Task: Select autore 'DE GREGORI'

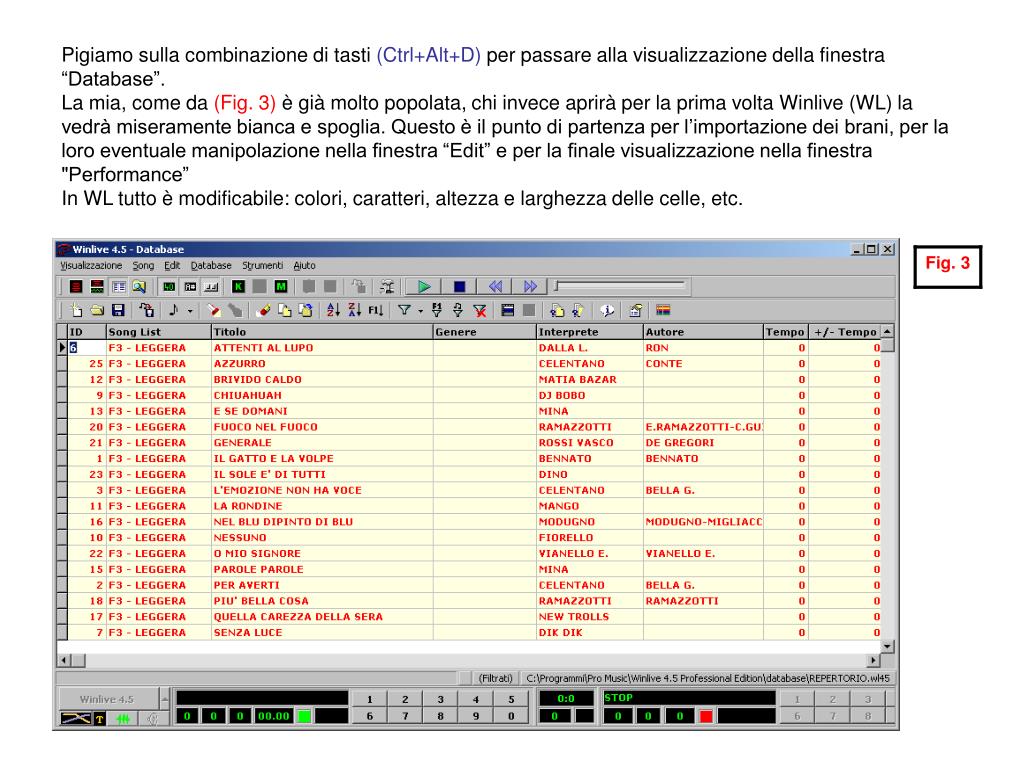Action: click(x=680, y=443)
